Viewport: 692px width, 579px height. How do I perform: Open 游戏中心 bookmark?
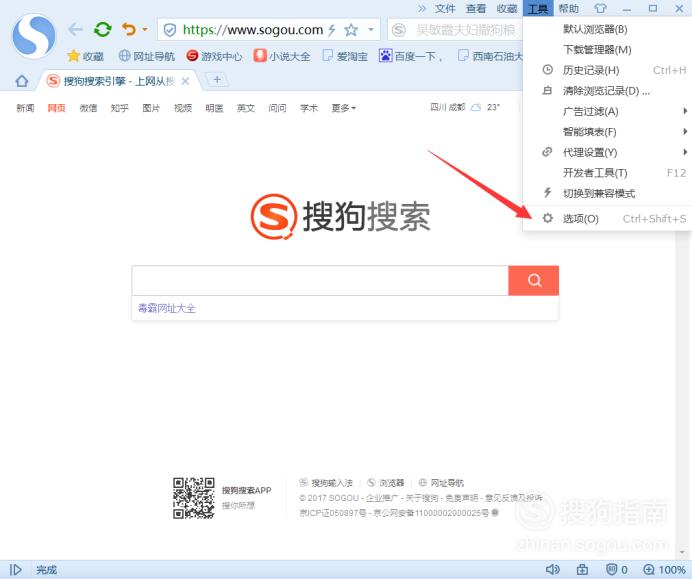(x=214, y=56)
